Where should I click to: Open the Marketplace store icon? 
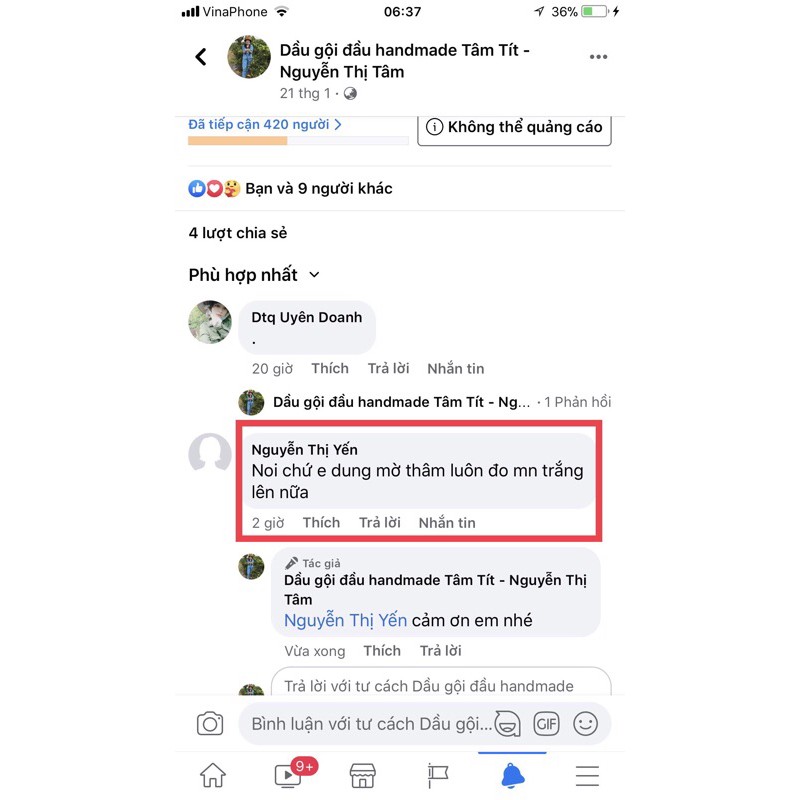(x=363, y=776)
